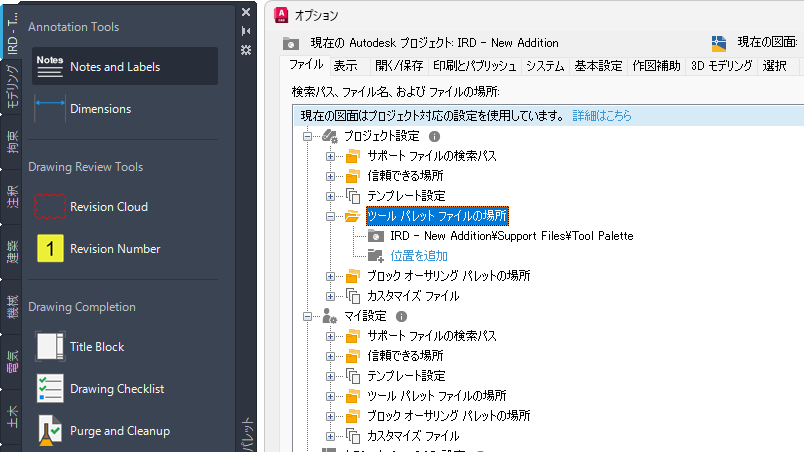Viewport: 804px width, 452px height.
Task: Click the マイ設定 user-gear icon
Action: (x=330, y=316)
